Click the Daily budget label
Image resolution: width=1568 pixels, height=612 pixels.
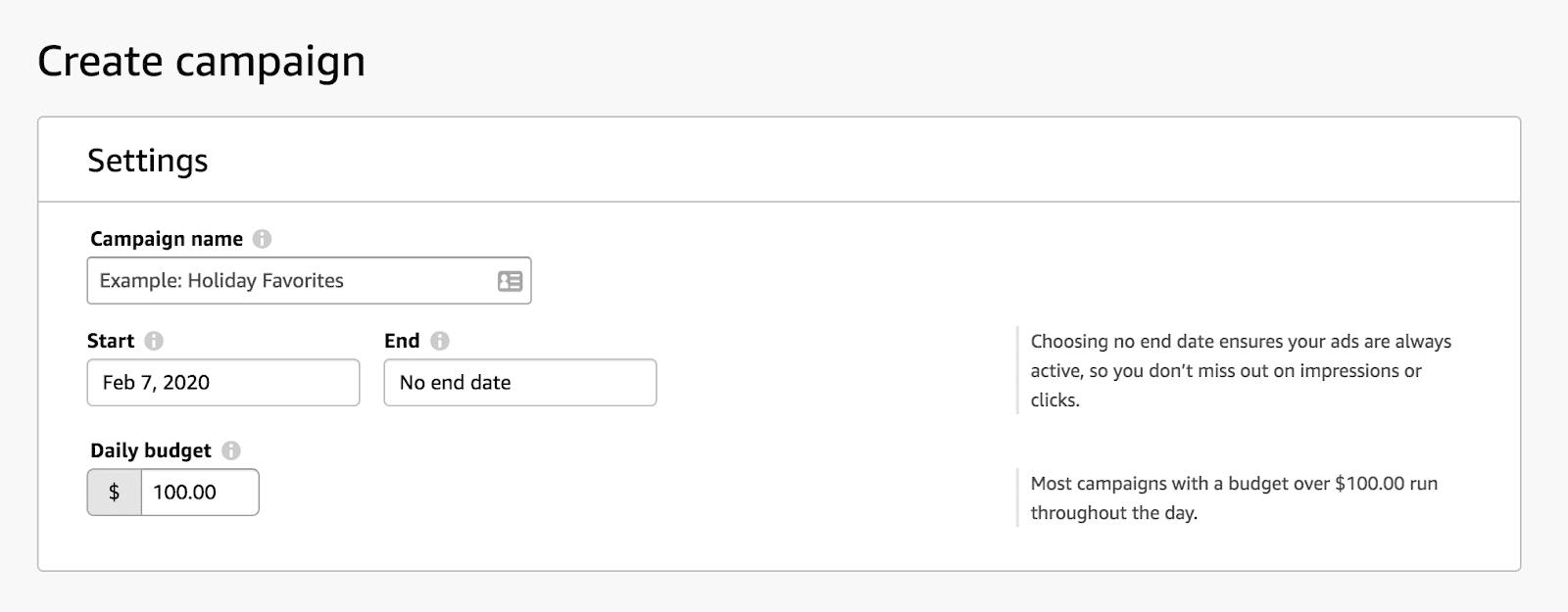151,450
